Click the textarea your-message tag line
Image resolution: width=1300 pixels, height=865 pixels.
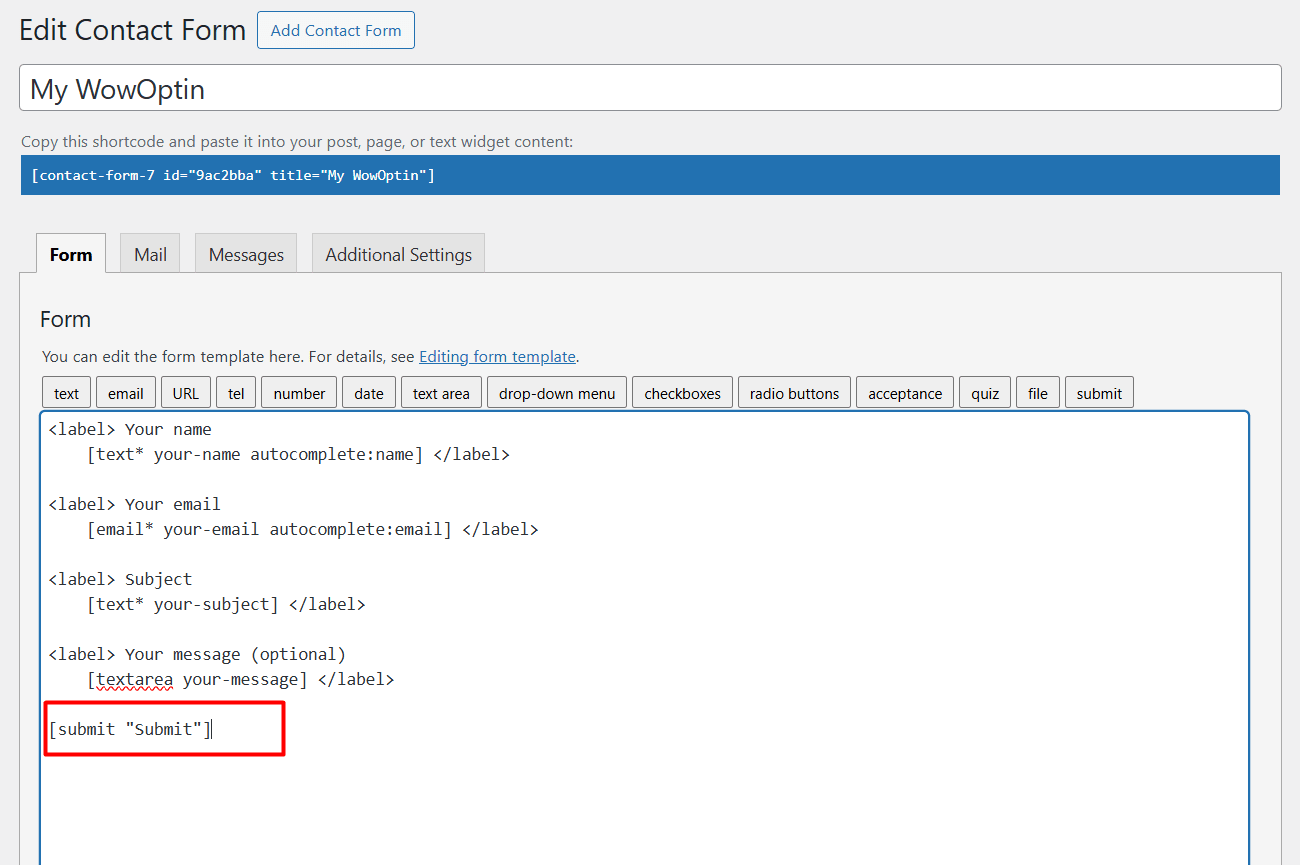coord(240,679)
